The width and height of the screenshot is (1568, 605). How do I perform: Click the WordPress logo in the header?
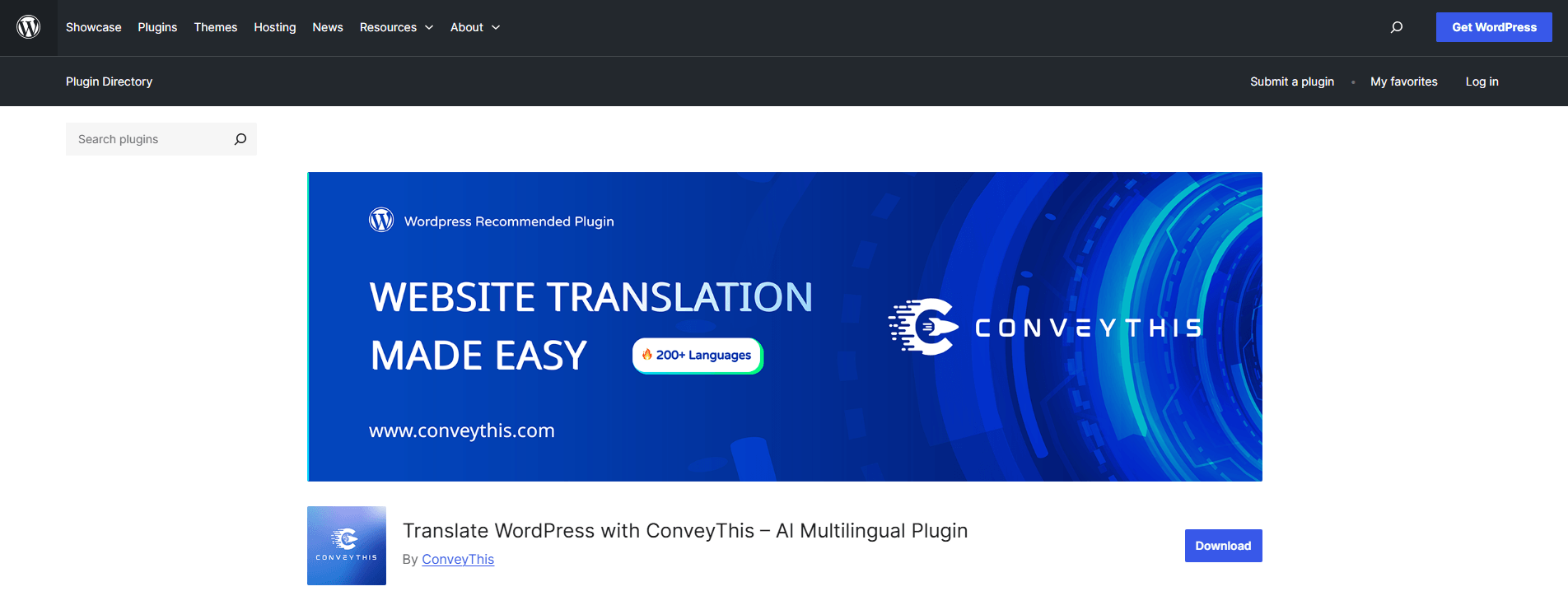(x=29, y=27)
